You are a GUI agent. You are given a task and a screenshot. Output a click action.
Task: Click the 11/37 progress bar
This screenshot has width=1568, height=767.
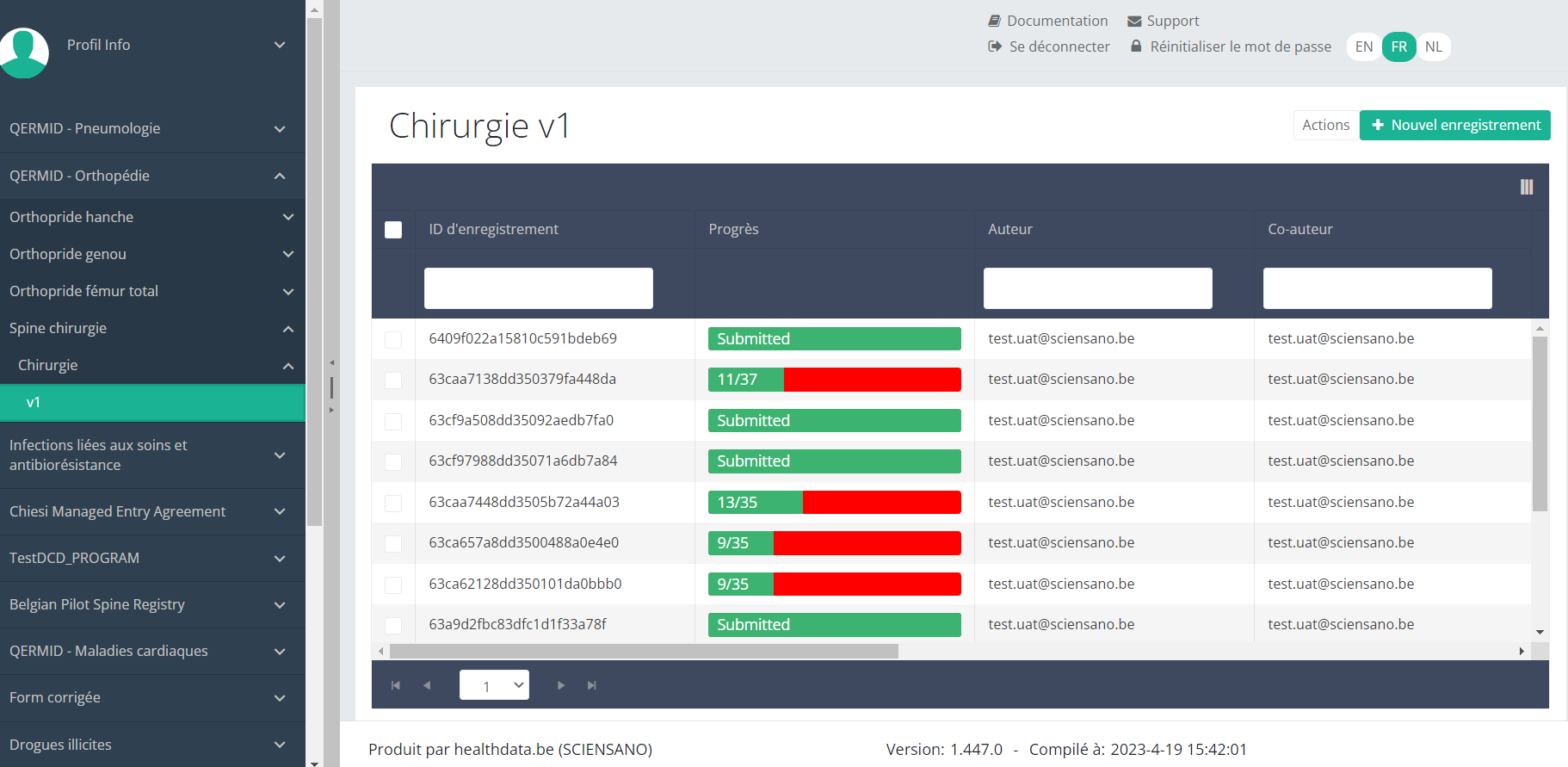[834, 380]
